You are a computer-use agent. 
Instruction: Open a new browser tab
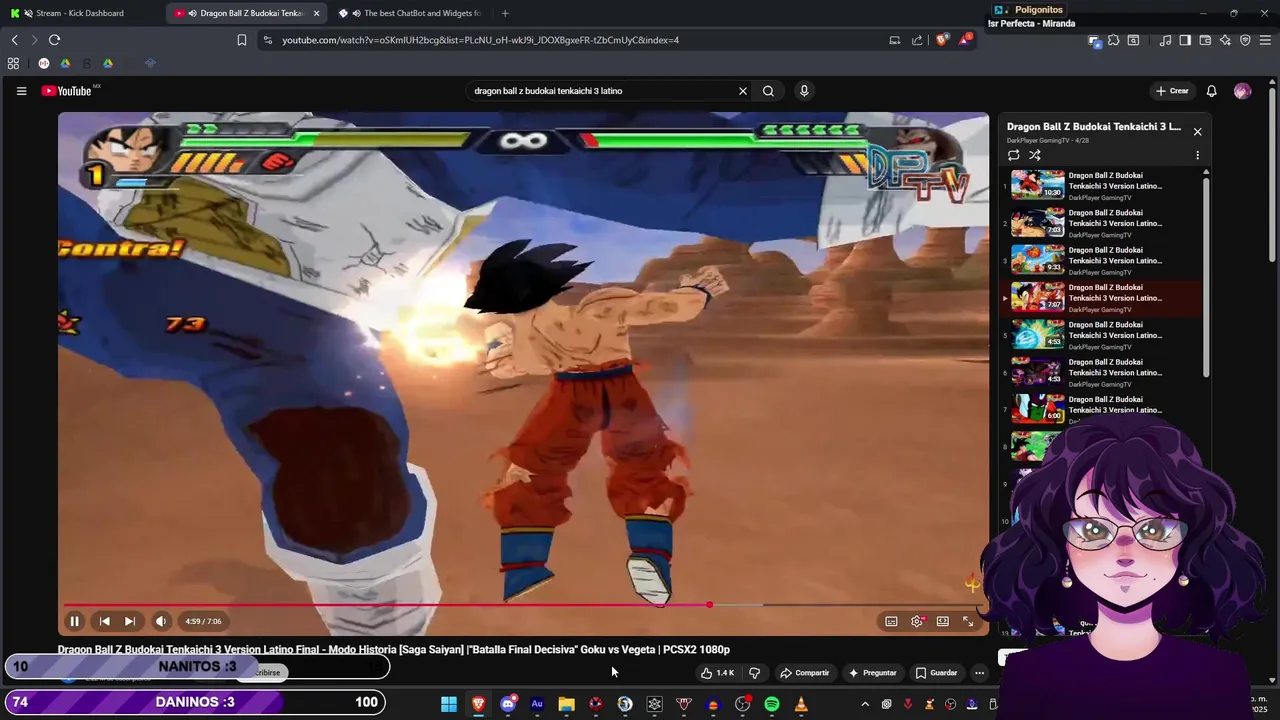pyautogui.click(x=505, y=13)
